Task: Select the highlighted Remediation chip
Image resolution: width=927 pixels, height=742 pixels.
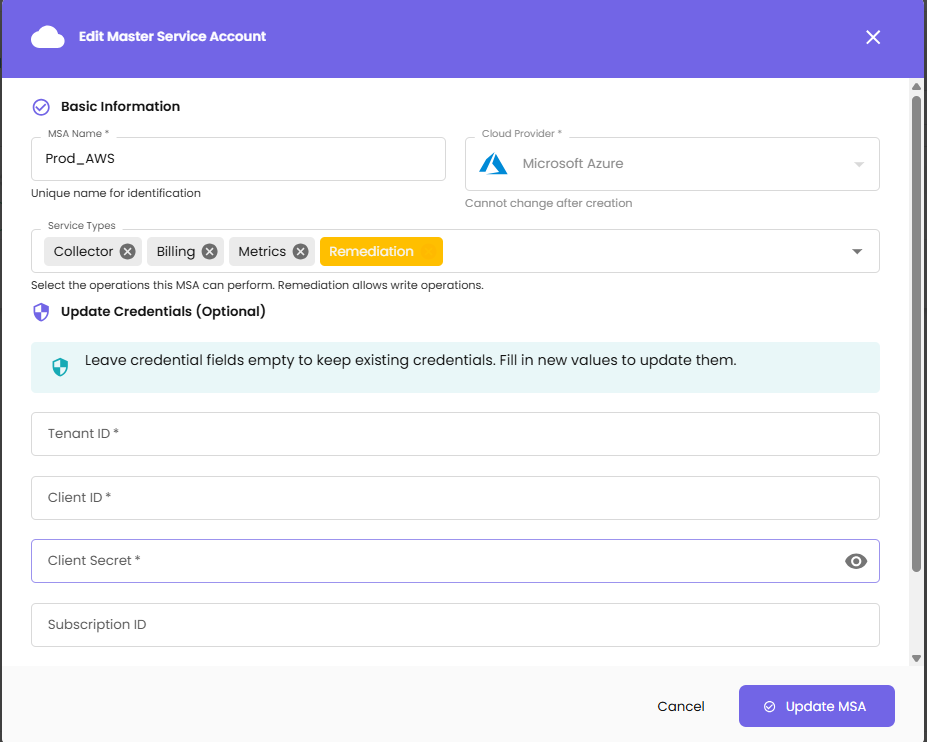Action: 380,252
